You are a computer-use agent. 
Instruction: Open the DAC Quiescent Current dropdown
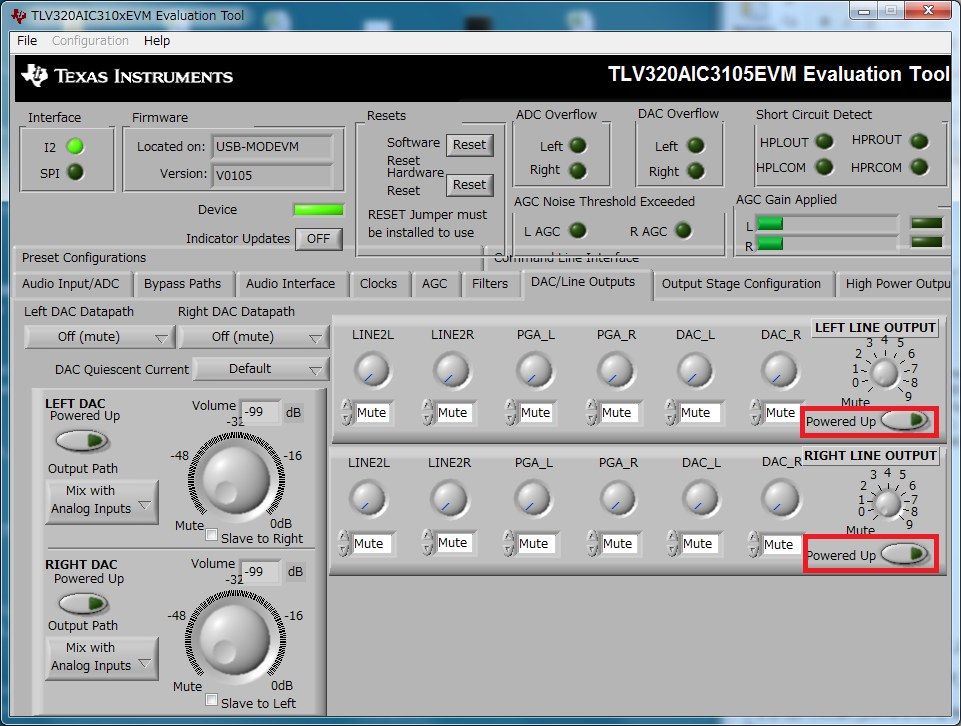pos(261,369)
